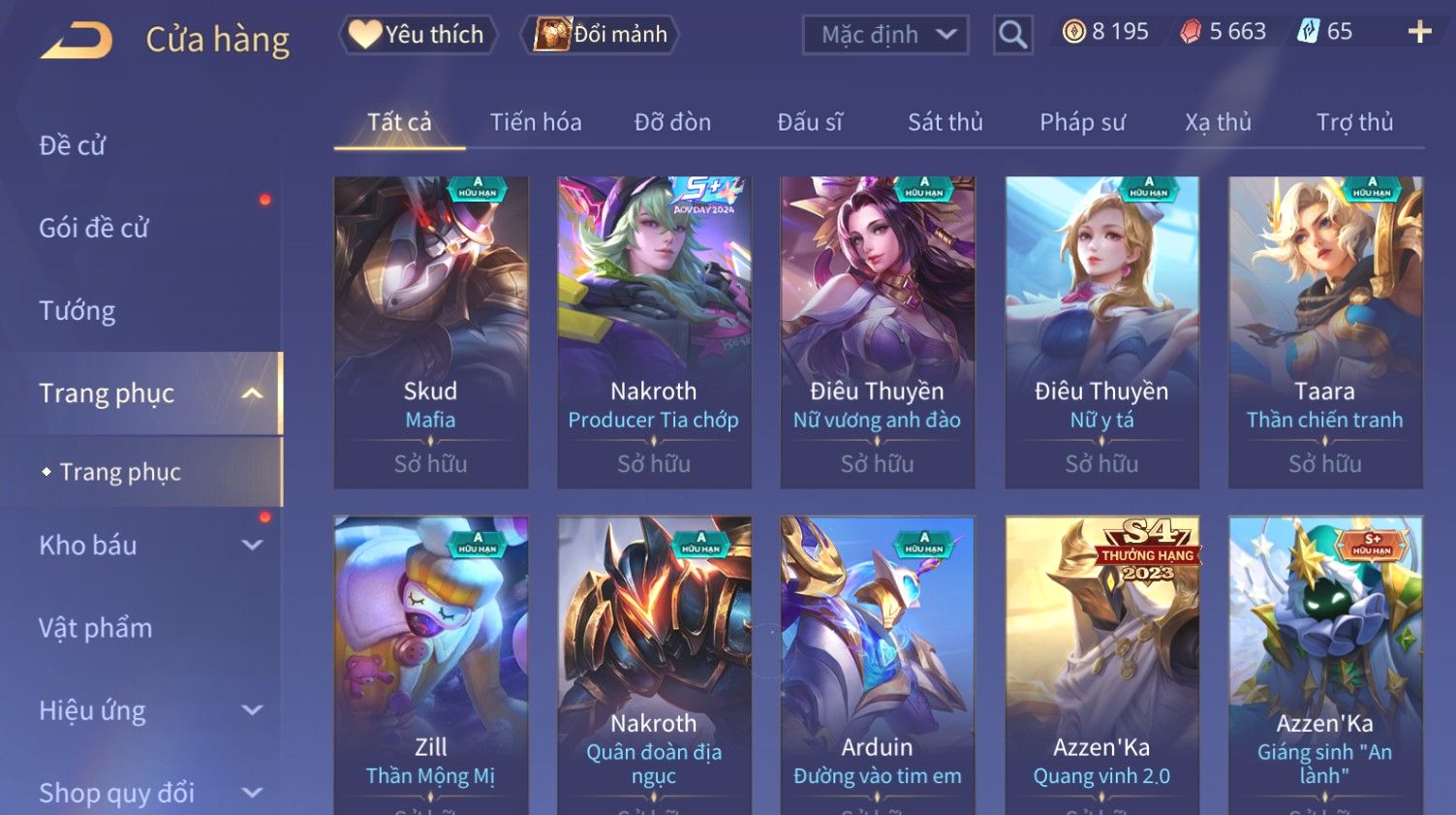The image size is (1456, 815).
Task: Open the Tướng heroes section
Action: [77, 311]
